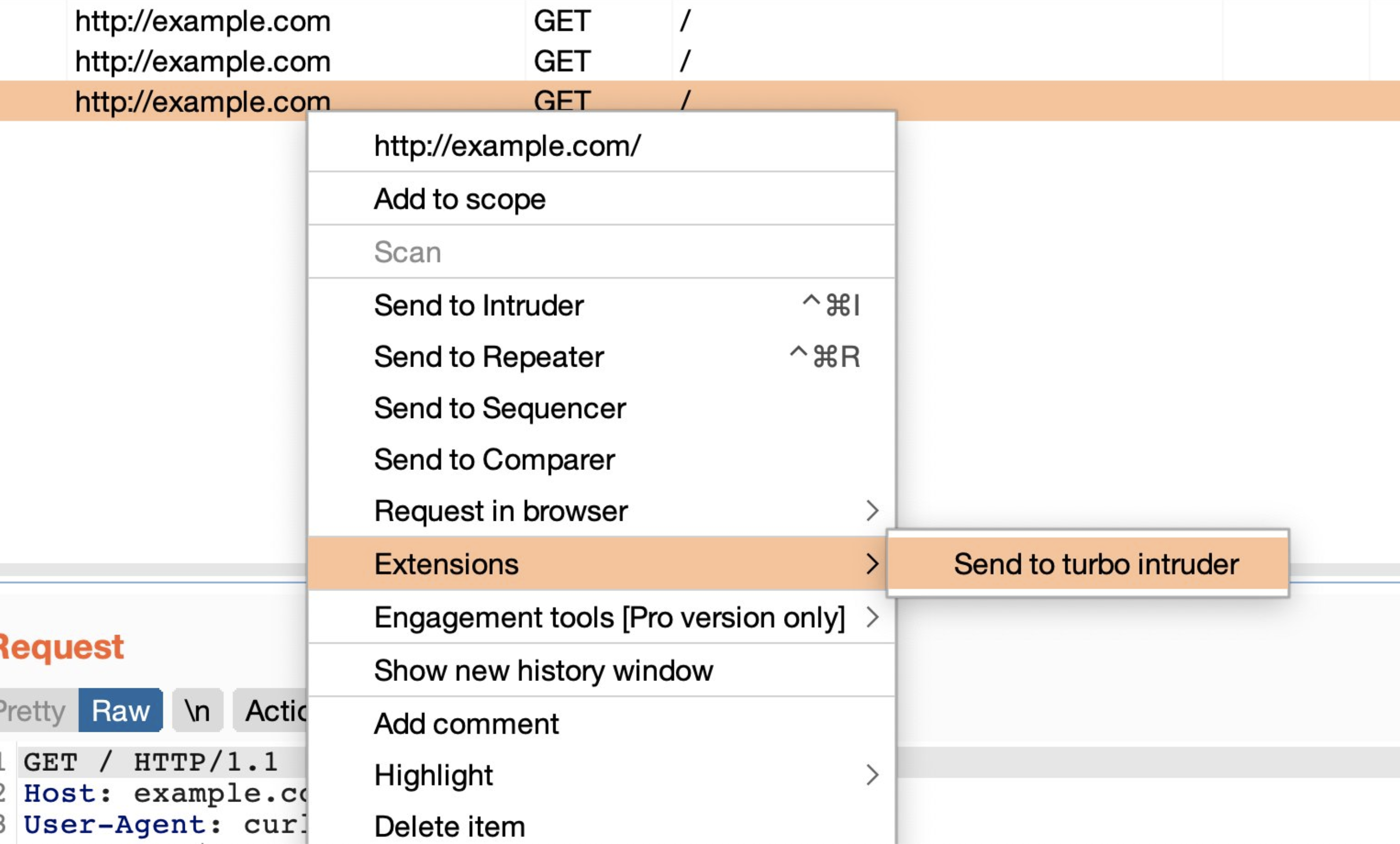Toggle the \n non-printable characters button
1400x844 pixels.
point(197,711)
